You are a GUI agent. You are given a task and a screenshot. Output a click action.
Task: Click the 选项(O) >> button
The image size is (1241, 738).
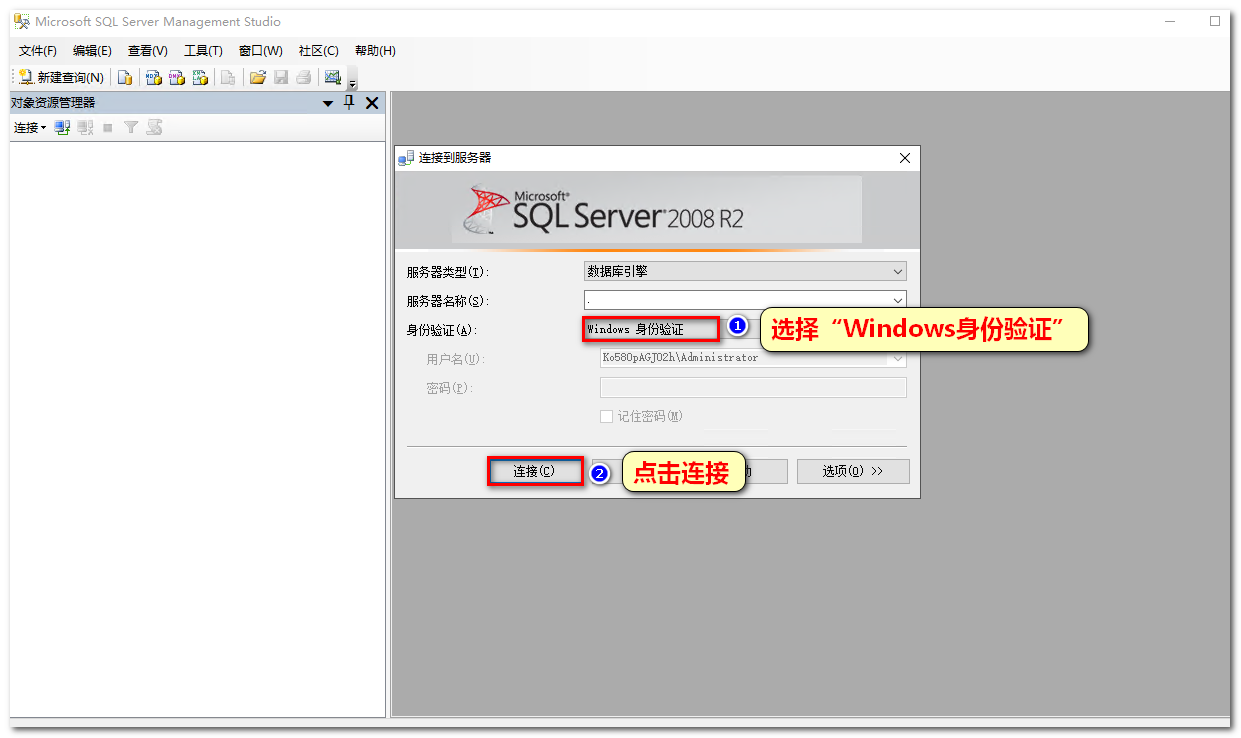(x=852, y=471)
